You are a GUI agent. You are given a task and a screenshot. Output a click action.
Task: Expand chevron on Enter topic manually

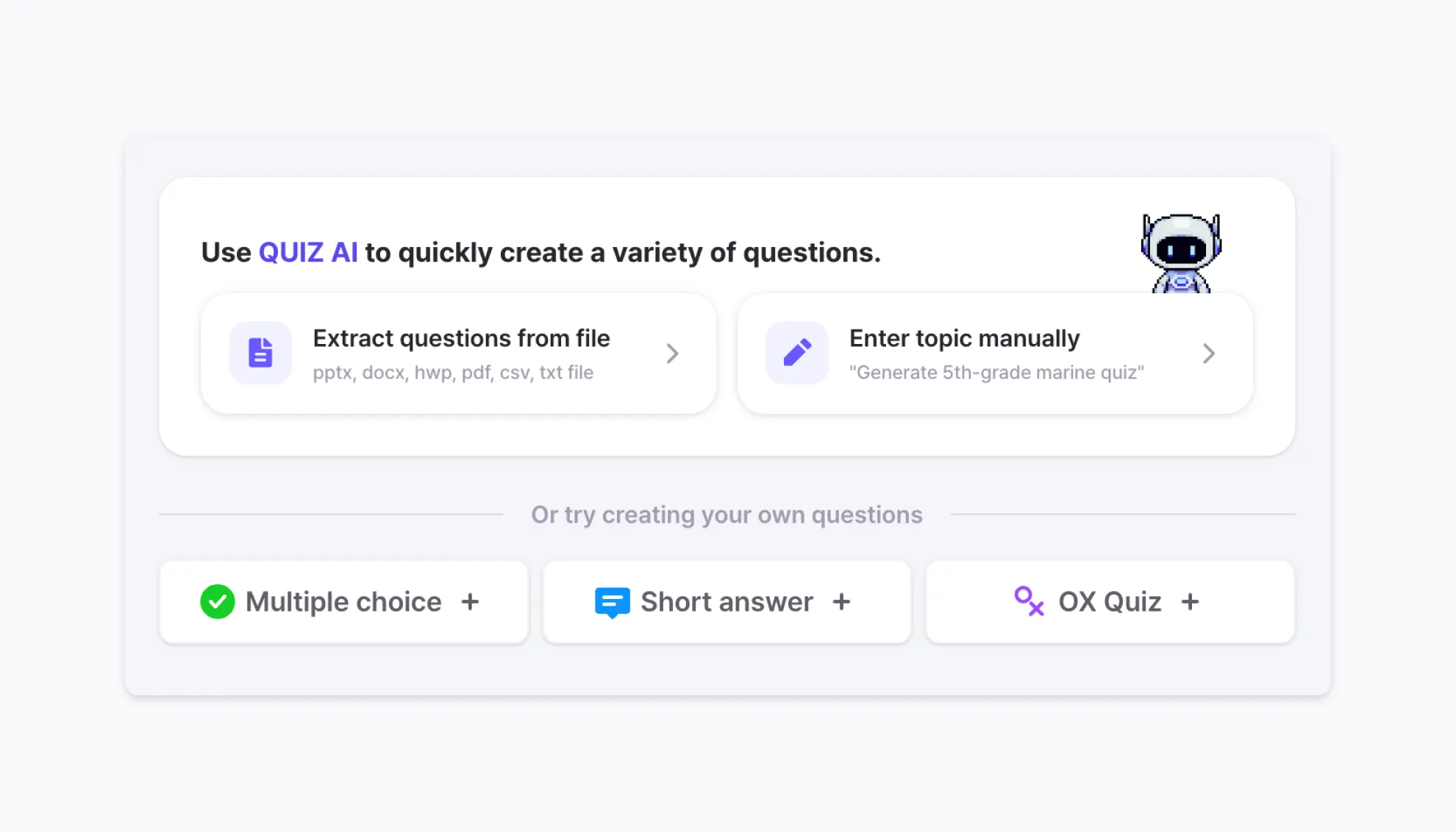click(1208, 354)
